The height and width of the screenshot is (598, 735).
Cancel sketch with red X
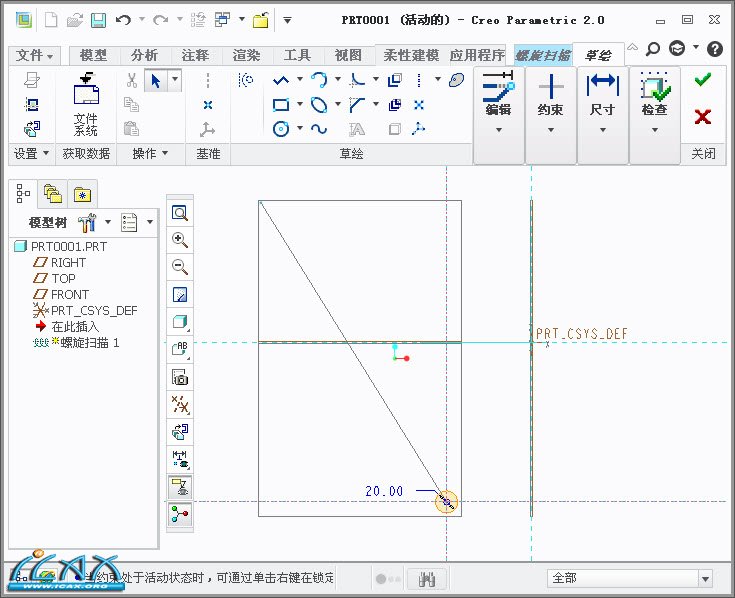coord(703,116)
